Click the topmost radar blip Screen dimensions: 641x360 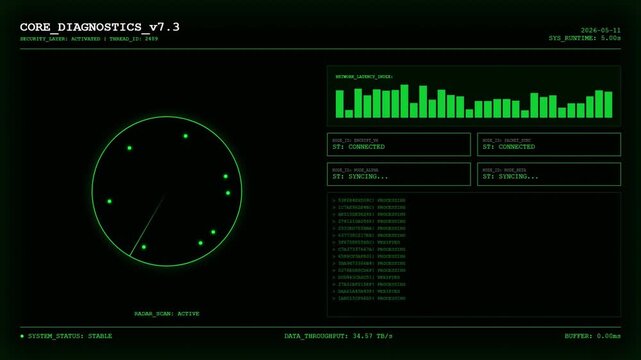pos(185,136)
